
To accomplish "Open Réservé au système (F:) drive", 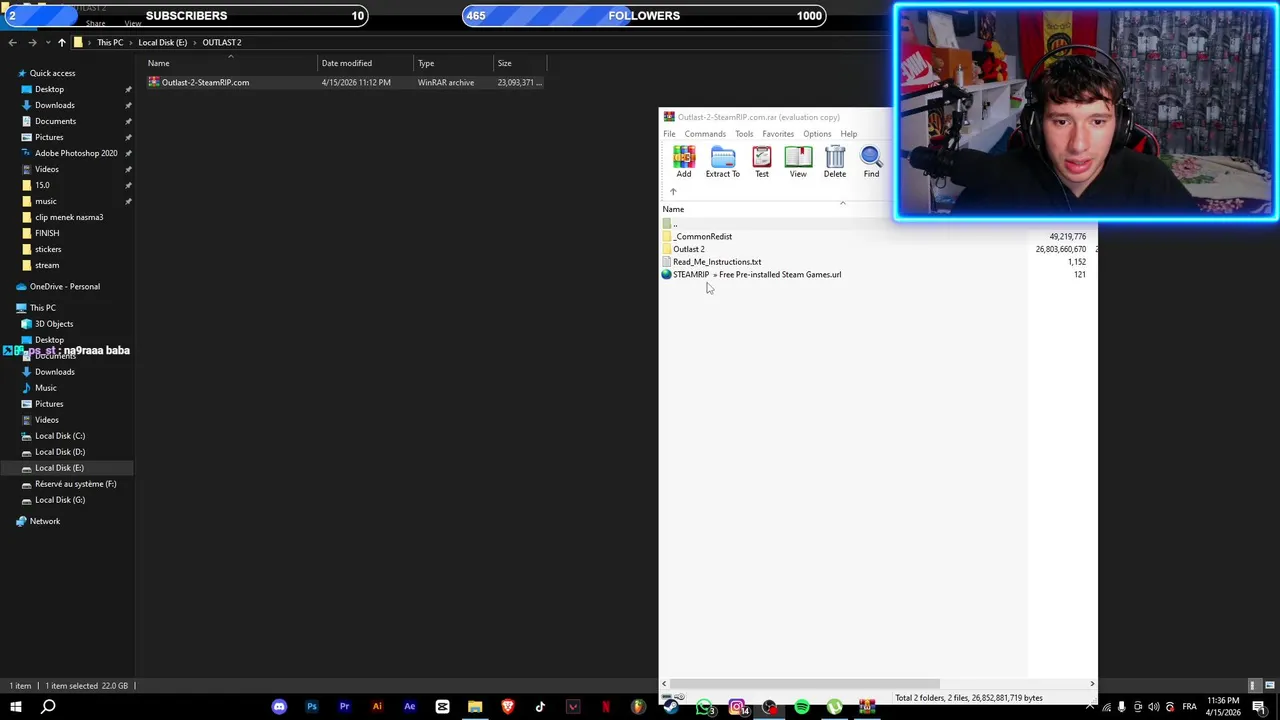I will point(75,484).
